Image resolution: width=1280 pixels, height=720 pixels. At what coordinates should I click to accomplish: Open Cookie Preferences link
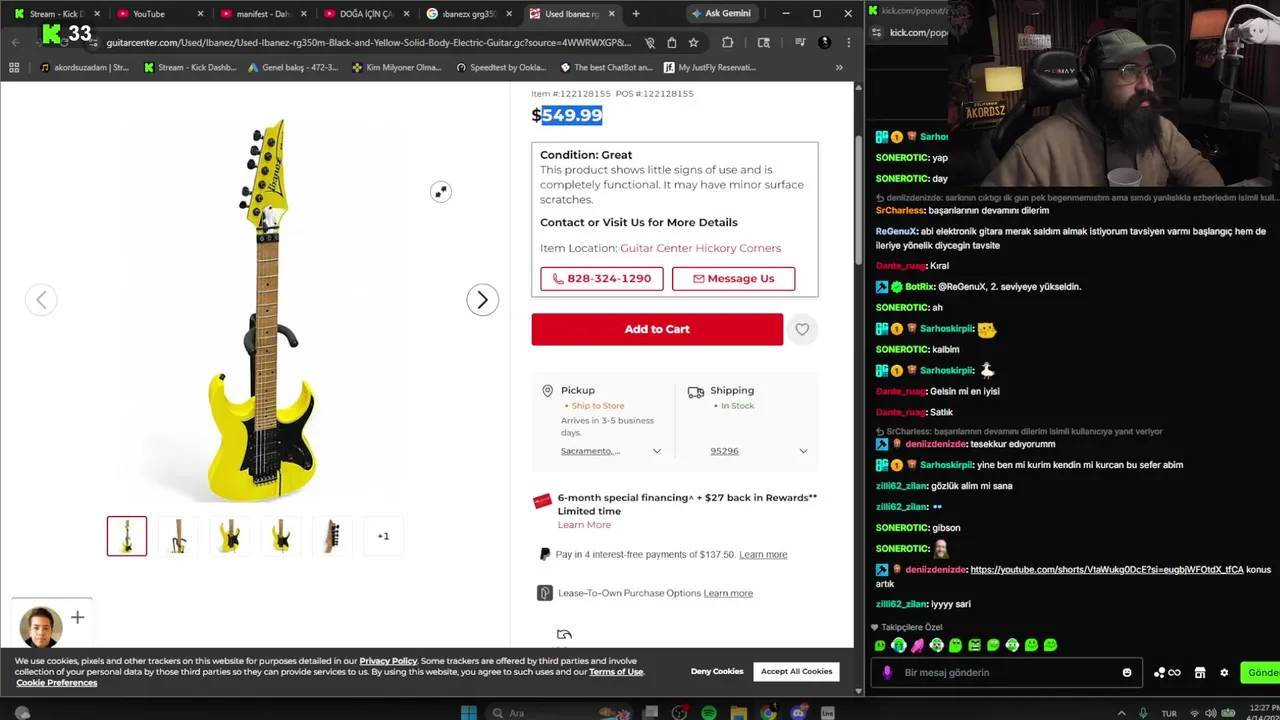[56, 683]
